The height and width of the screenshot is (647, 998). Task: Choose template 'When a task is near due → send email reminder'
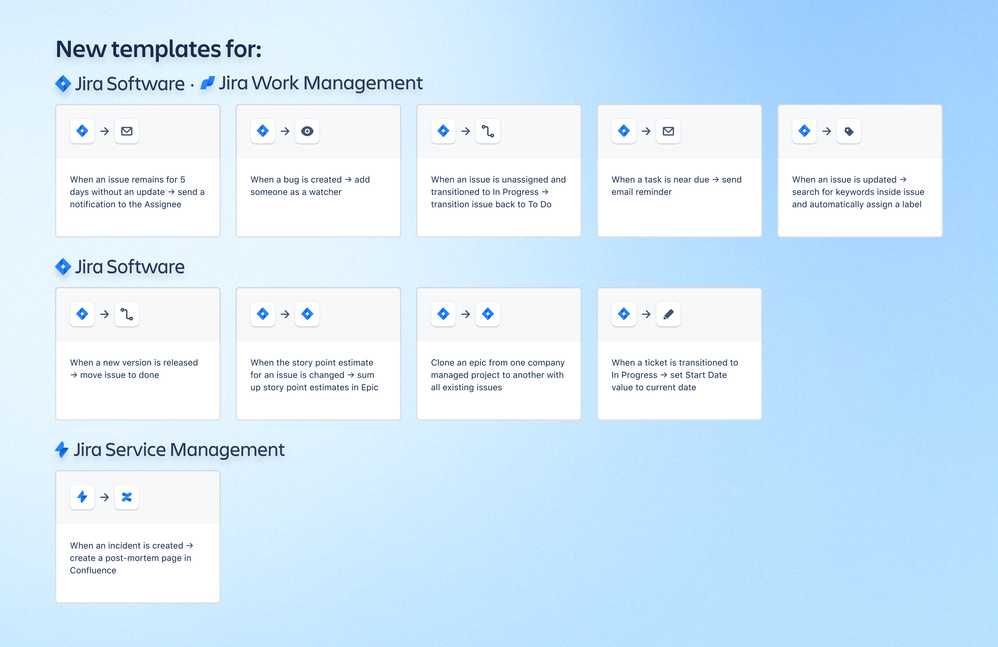pos(679,170)
